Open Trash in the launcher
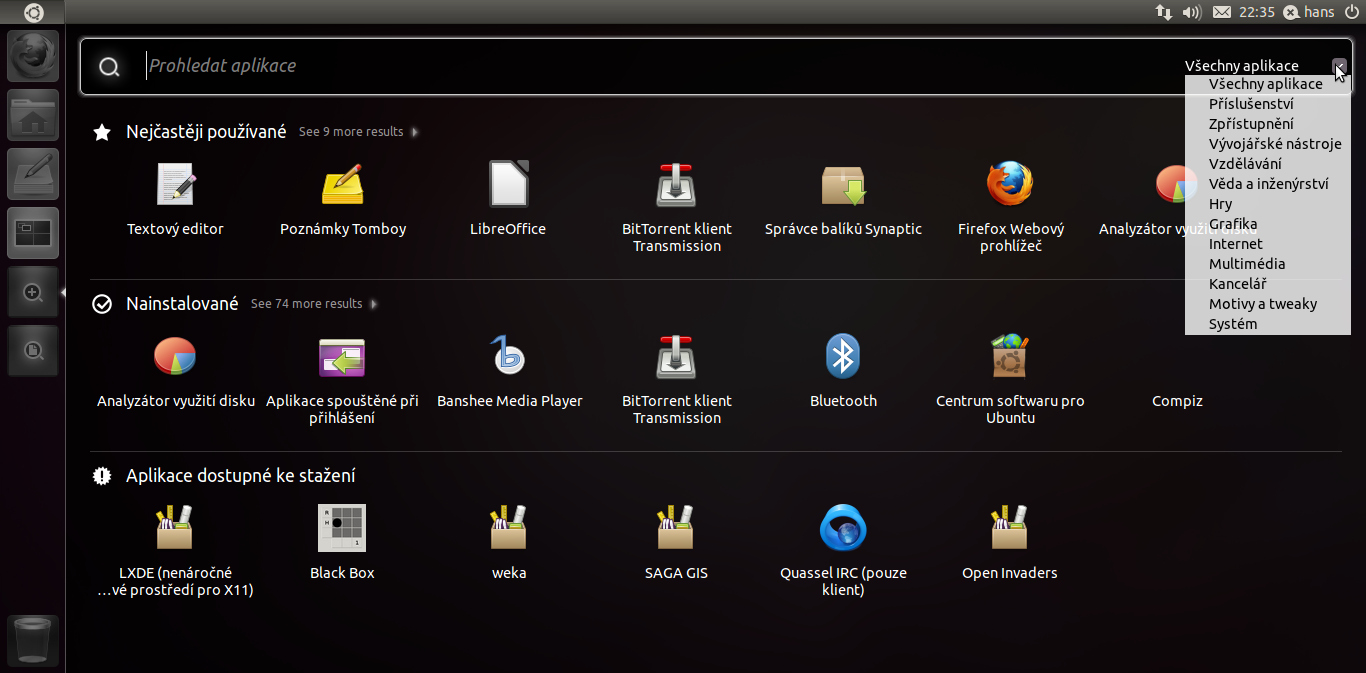Viewport: 1366px width, 673px height. tap(33, 640)
